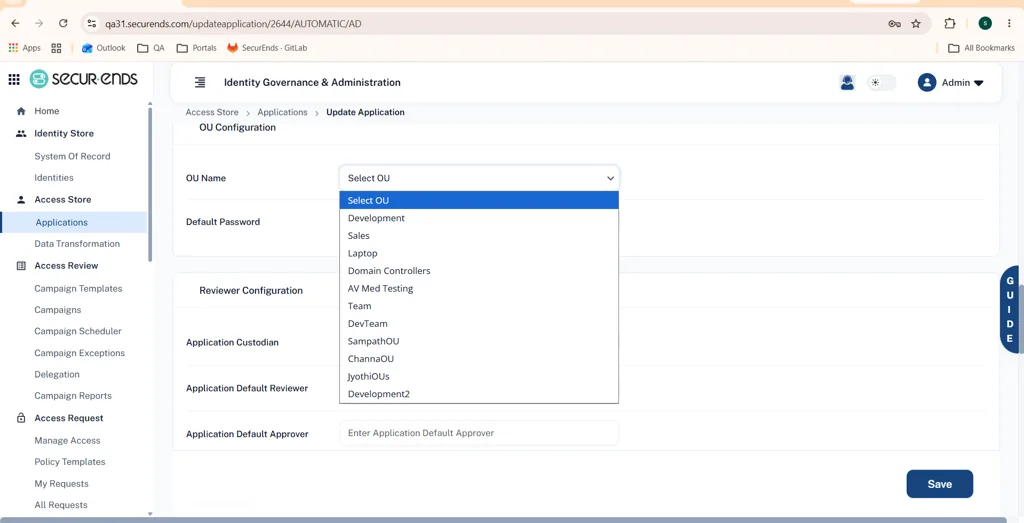Viewport: 1024px width, 523px height.
Task: Open Campaign Exceptions page
Action: tap(80, 353)
